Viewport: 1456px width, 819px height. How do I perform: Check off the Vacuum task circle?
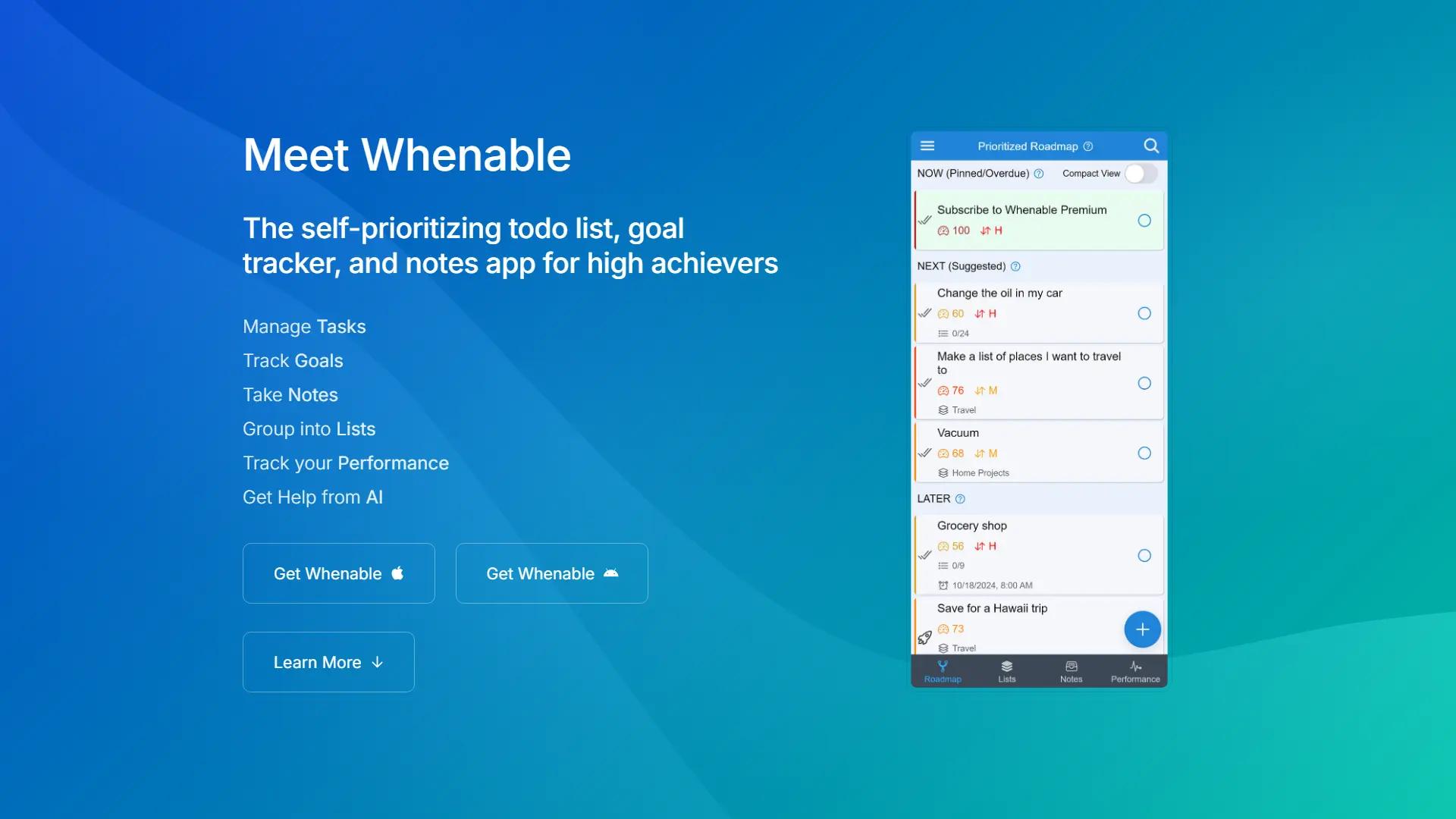(1144, 453)
